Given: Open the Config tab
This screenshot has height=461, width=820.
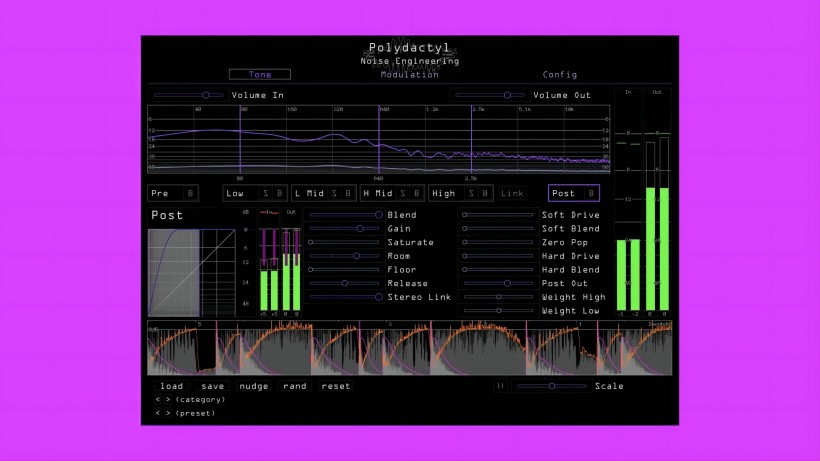Looking at the screenshot, I should [x=559, y=75].
